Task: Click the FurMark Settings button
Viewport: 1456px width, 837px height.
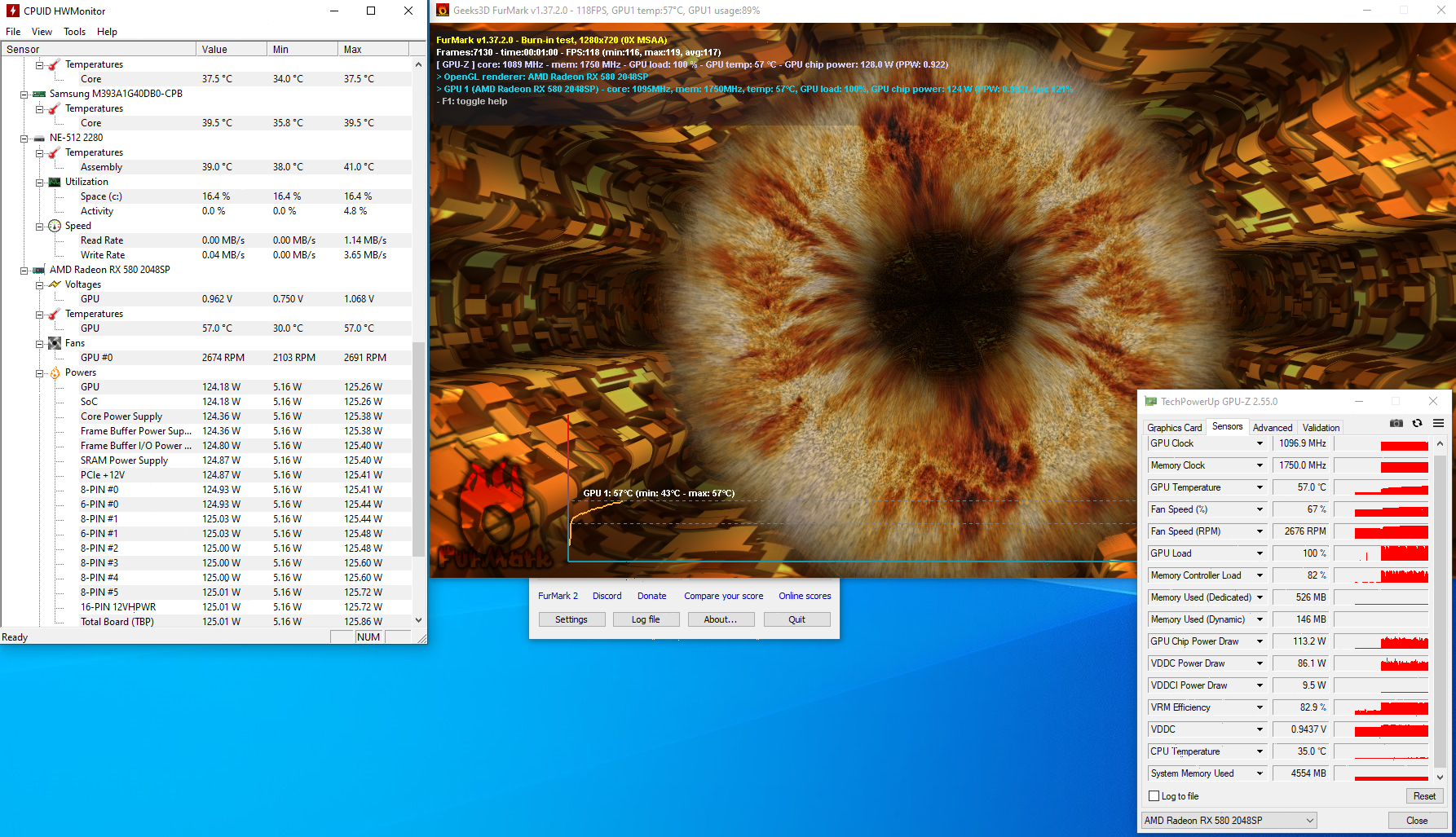Action: [571, 619]
